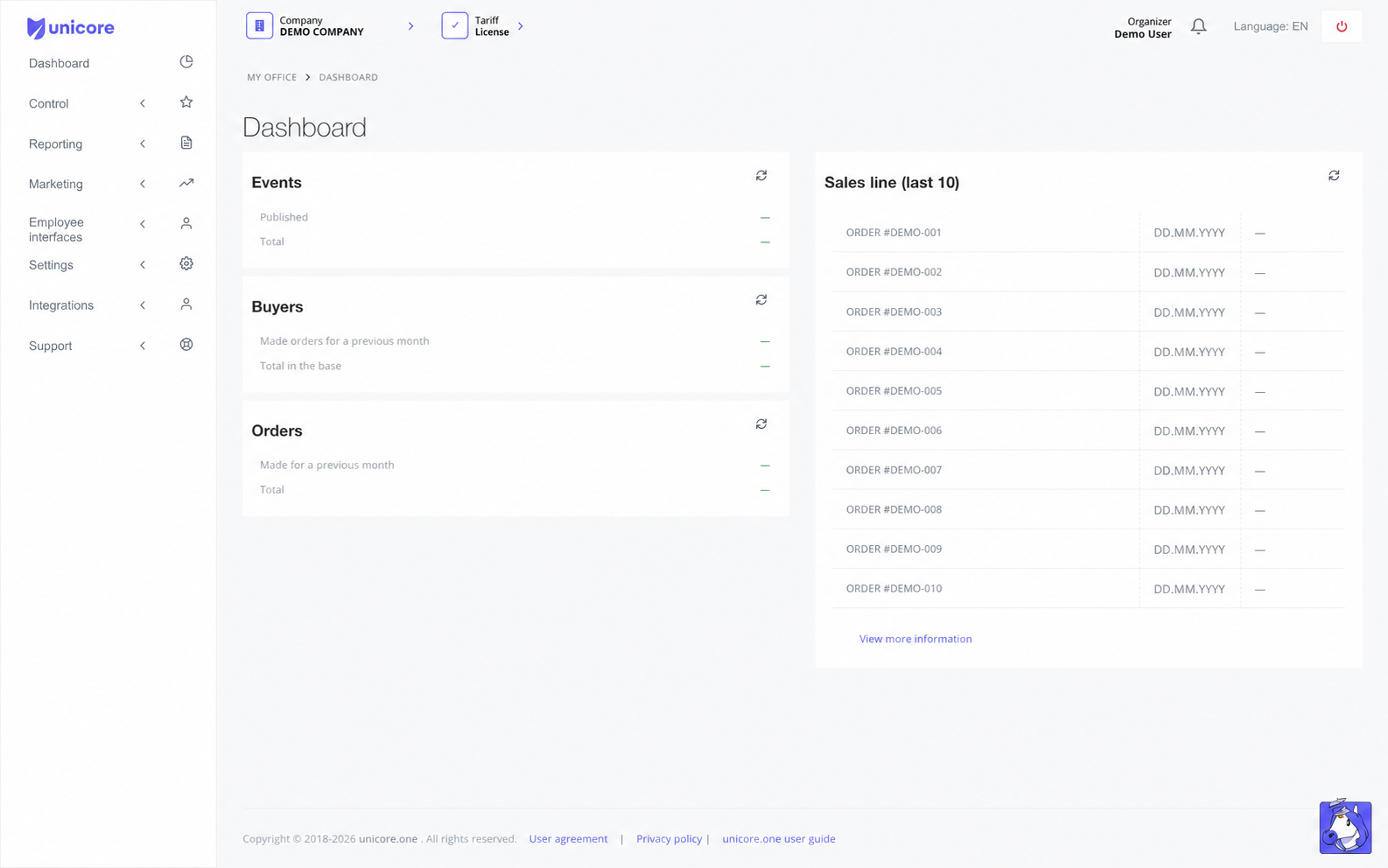The height and width of the screenshot is (868, 1388).
Task: Open notifications bell
Action: pos(1199,26)
